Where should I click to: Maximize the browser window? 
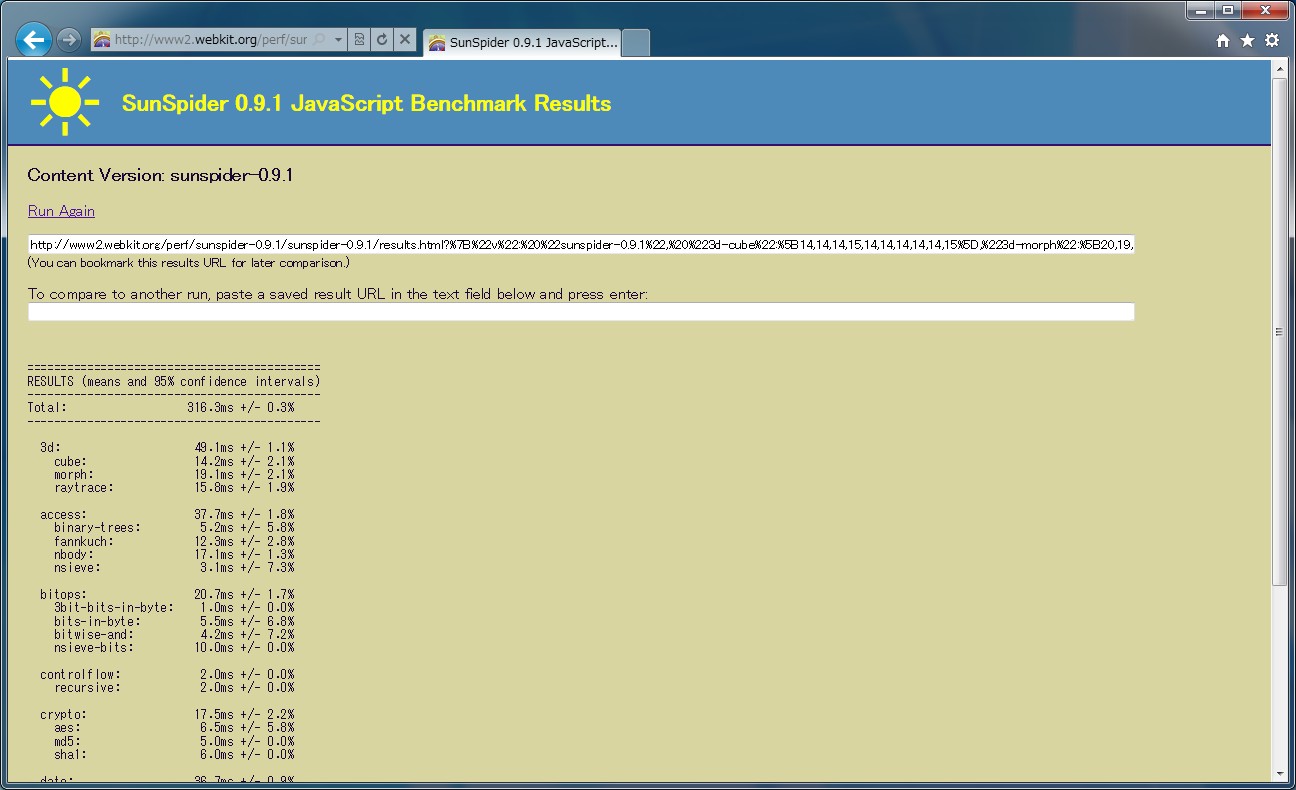(x=1227, y=10)
